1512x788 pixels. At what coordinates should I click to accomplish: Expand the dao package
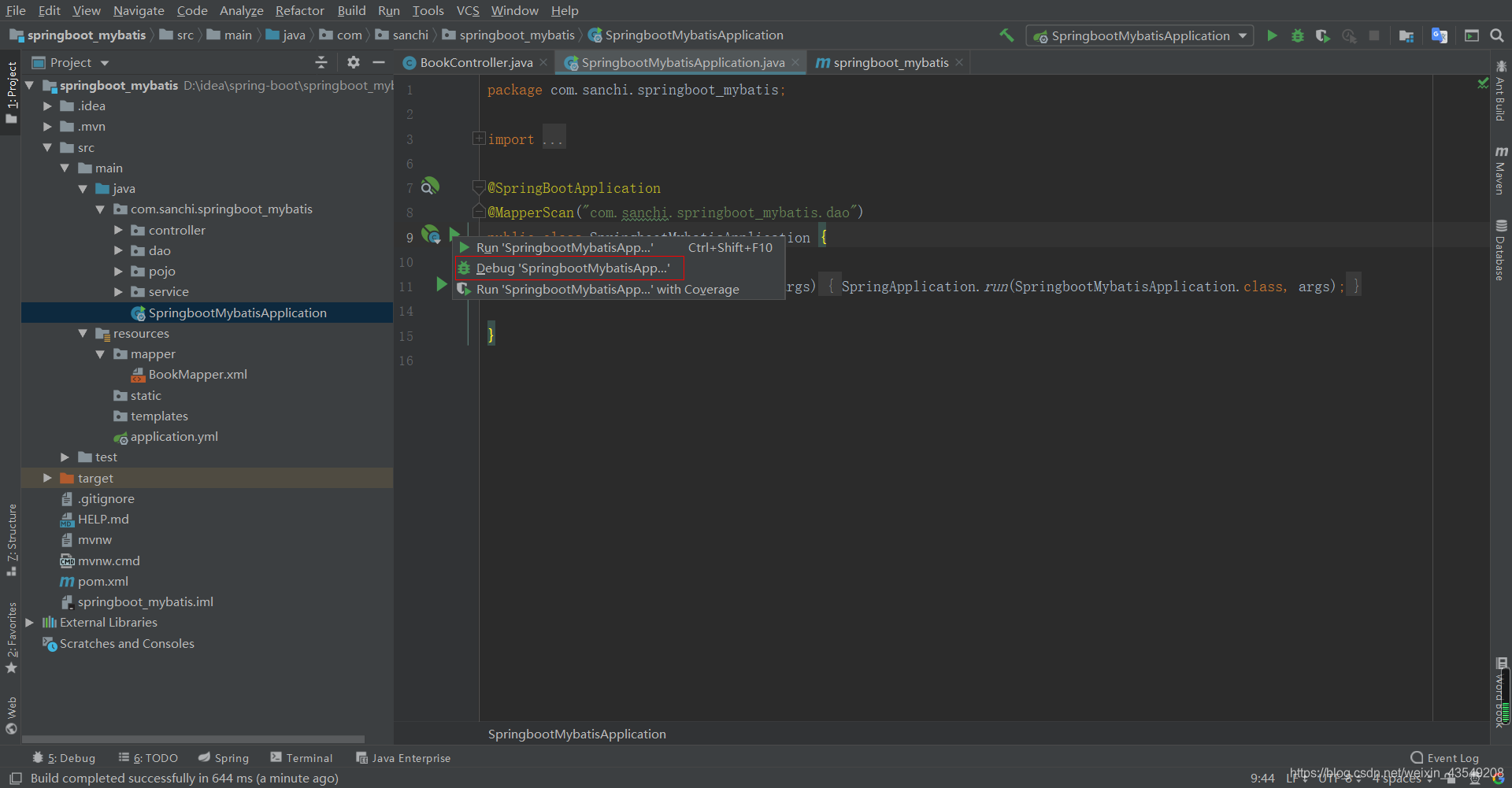click(118, 250)
